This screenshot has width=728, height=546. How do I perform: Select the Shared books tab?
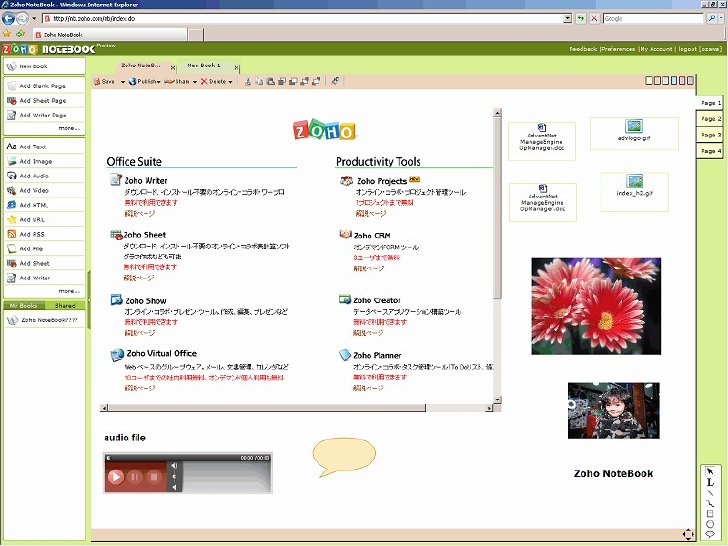pos(65,306)
